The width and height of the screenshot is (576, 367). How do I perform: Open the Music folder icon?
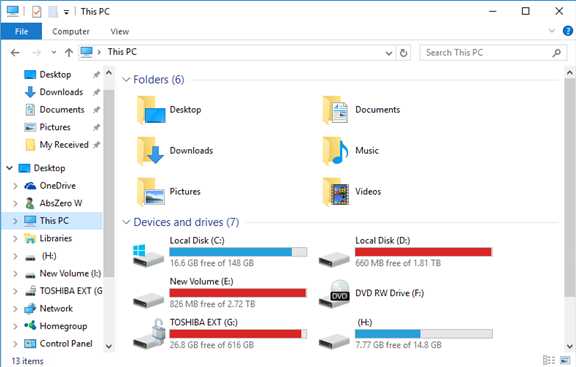pos(335,151)
